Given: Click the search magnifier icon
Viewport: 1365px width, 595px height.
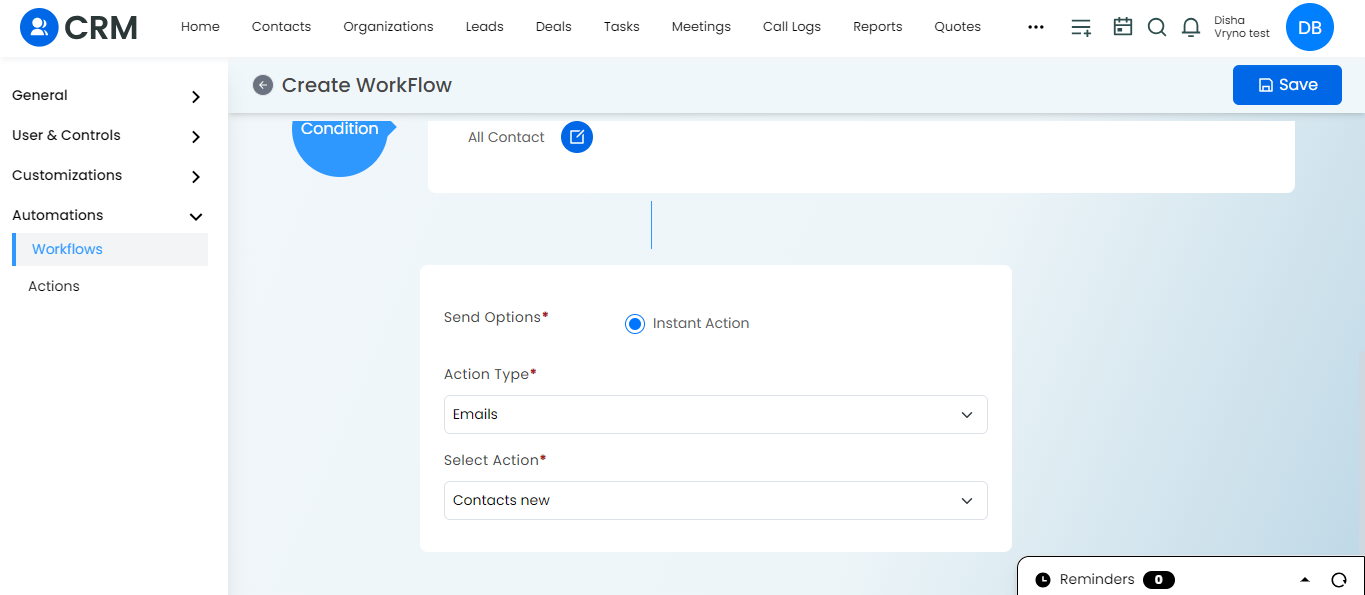Looking at the screenshot, I should coord(1157,27).
